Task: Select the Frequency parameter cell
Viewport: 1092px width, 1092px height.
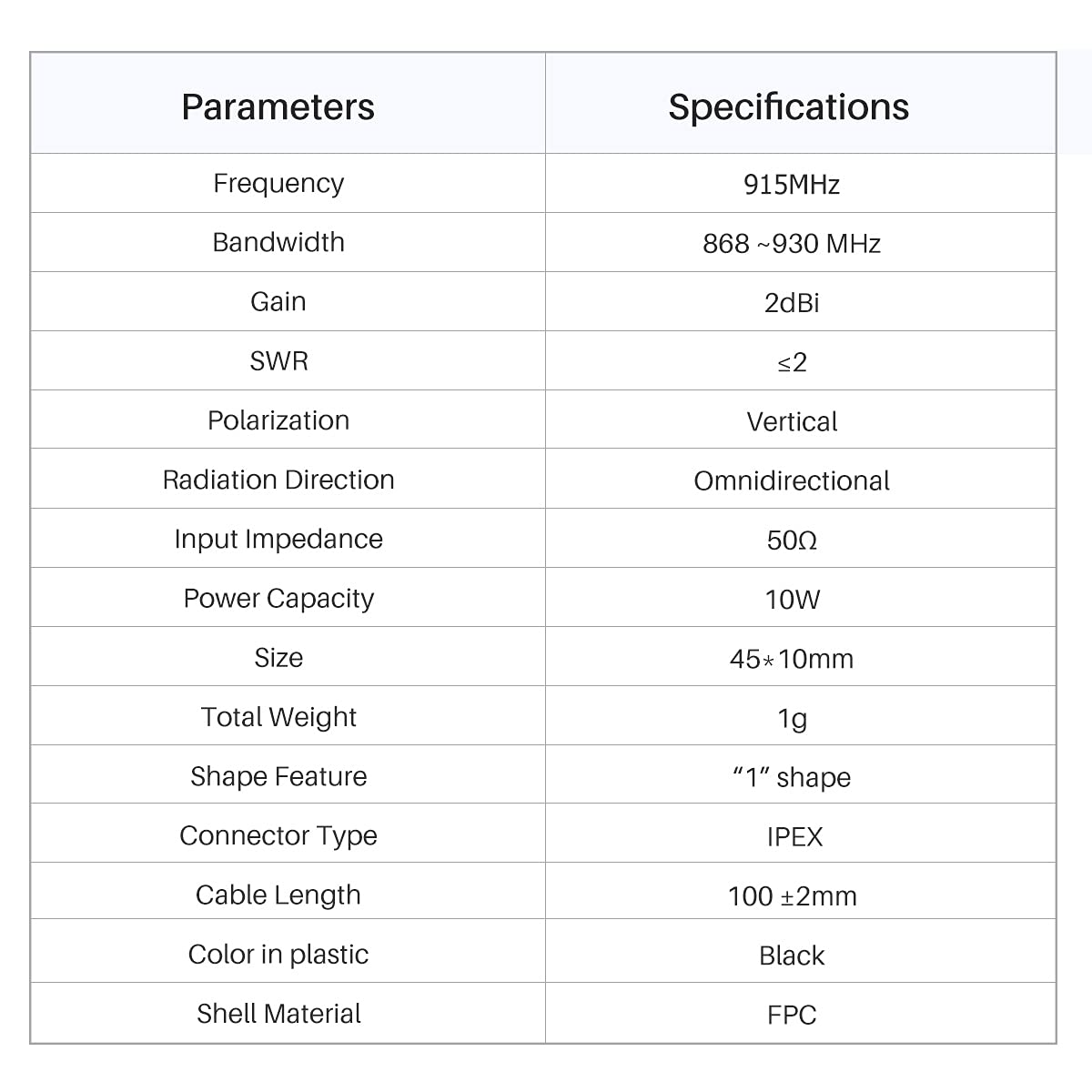Action: coord(278,183)
